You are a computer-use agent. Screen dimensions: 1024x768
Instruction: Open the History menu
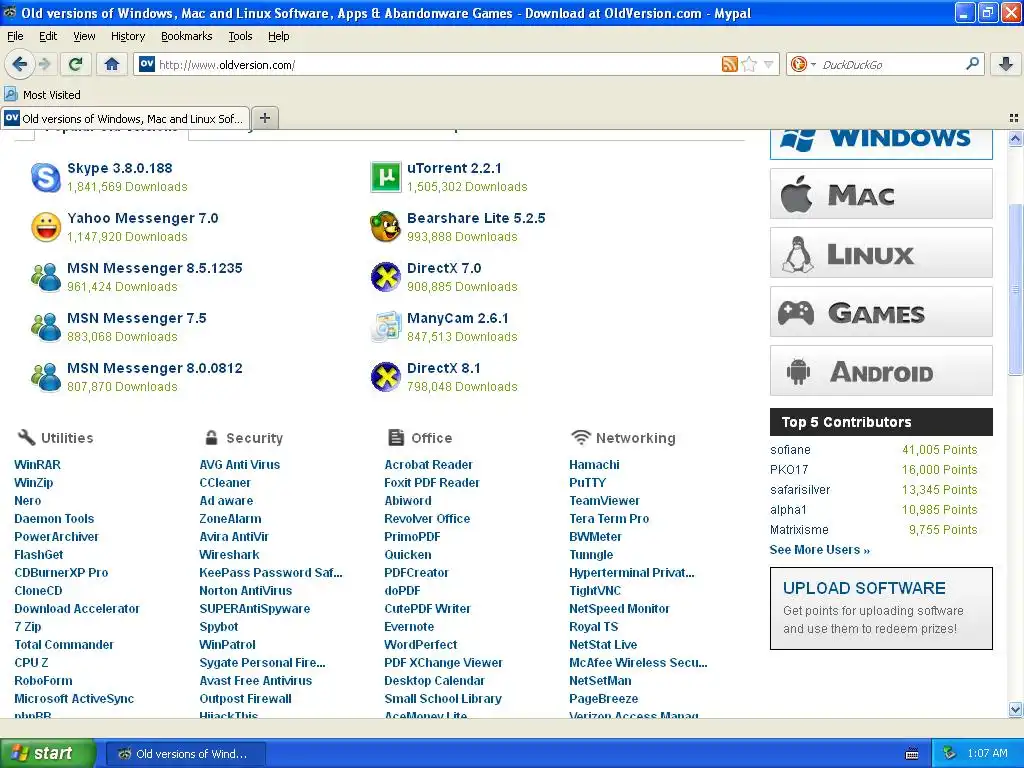tap(127, 36)
